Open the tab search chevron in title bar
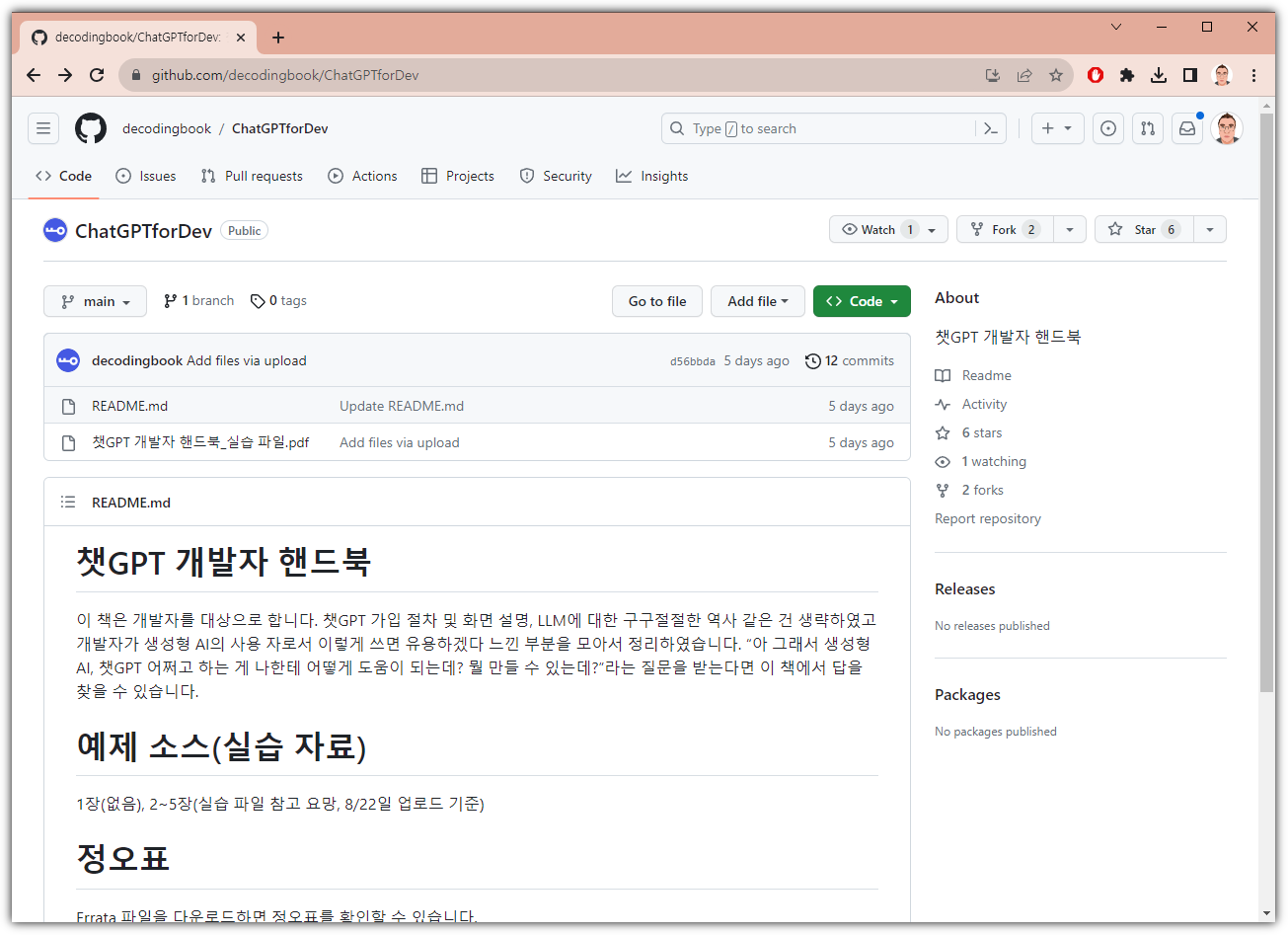Viewport: 1288px width, 935px height. [x=1116, y=27]
